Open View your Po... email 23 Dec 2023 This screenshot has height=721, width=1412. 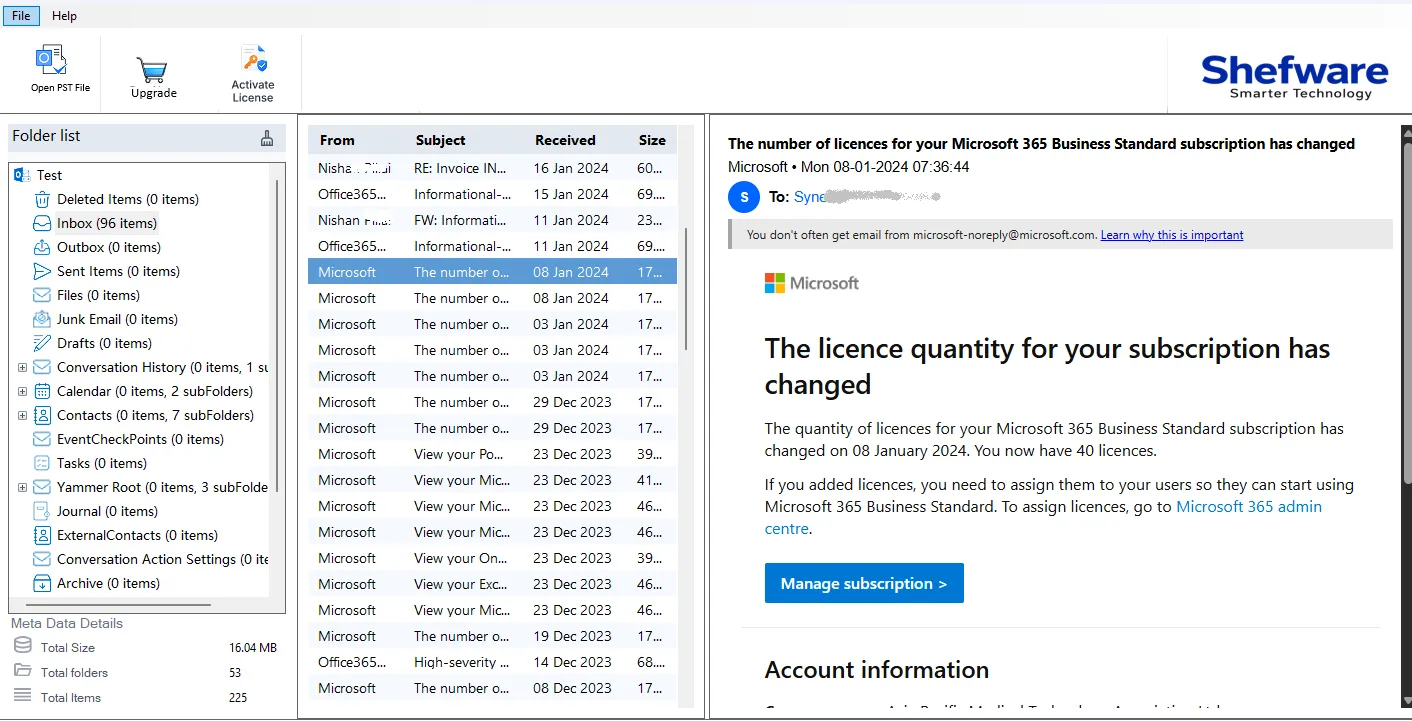tap(492, 454)
